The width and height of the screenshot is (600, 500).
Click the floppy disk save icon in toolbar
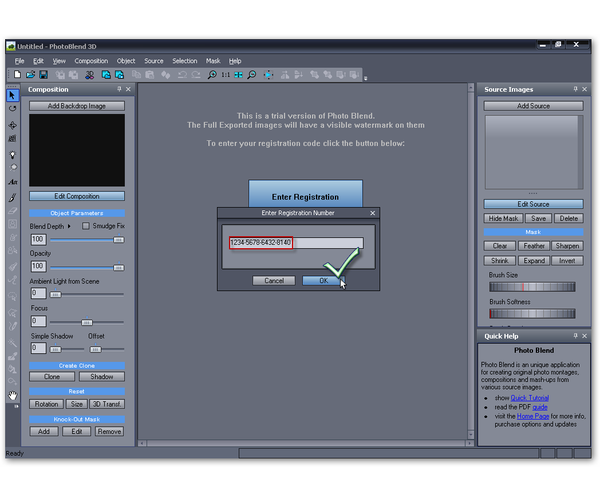coord(44,75)
